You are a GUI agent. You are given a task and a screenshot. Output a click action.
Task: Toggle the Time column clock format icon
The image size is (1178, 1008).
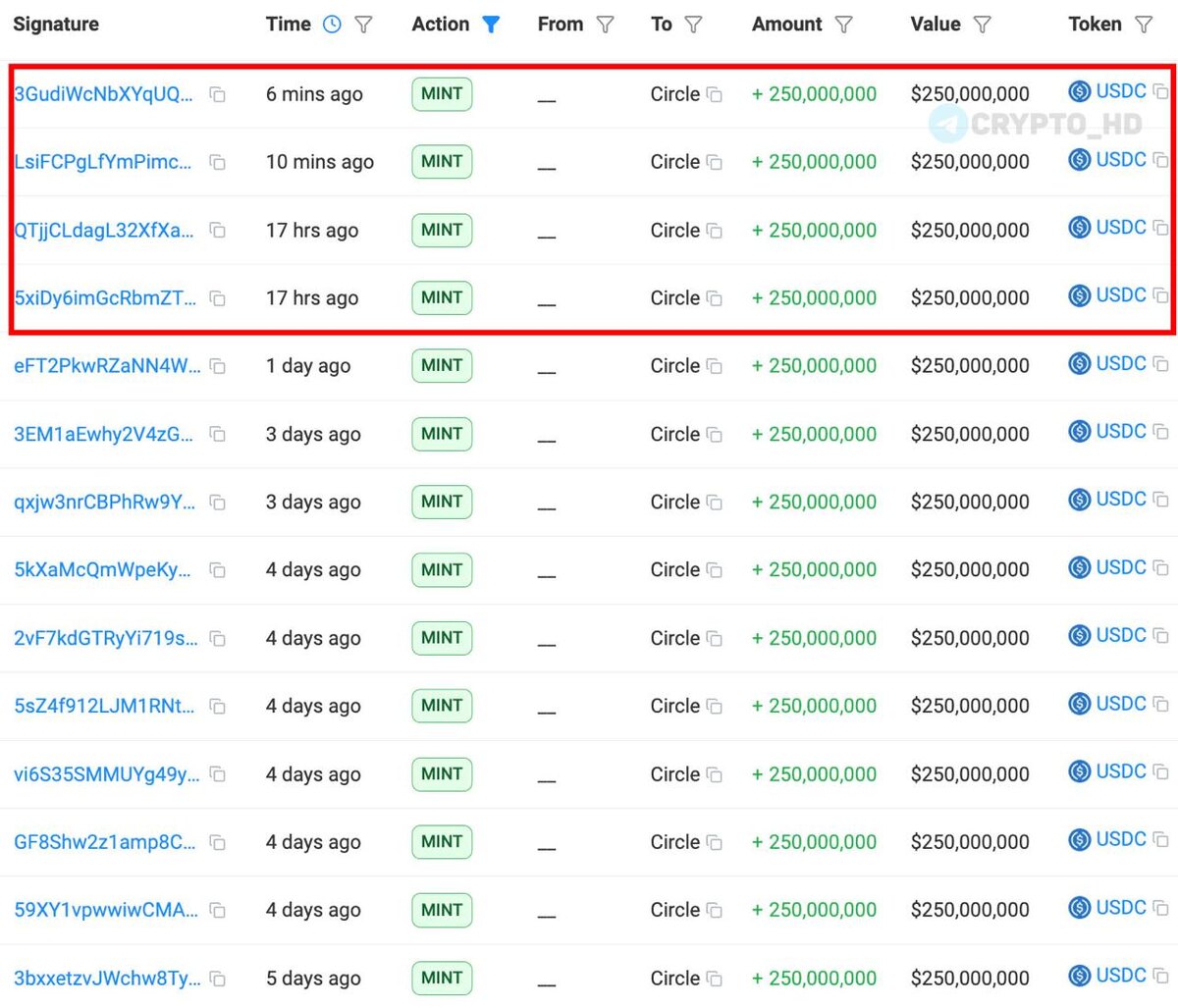coord(332,25)
